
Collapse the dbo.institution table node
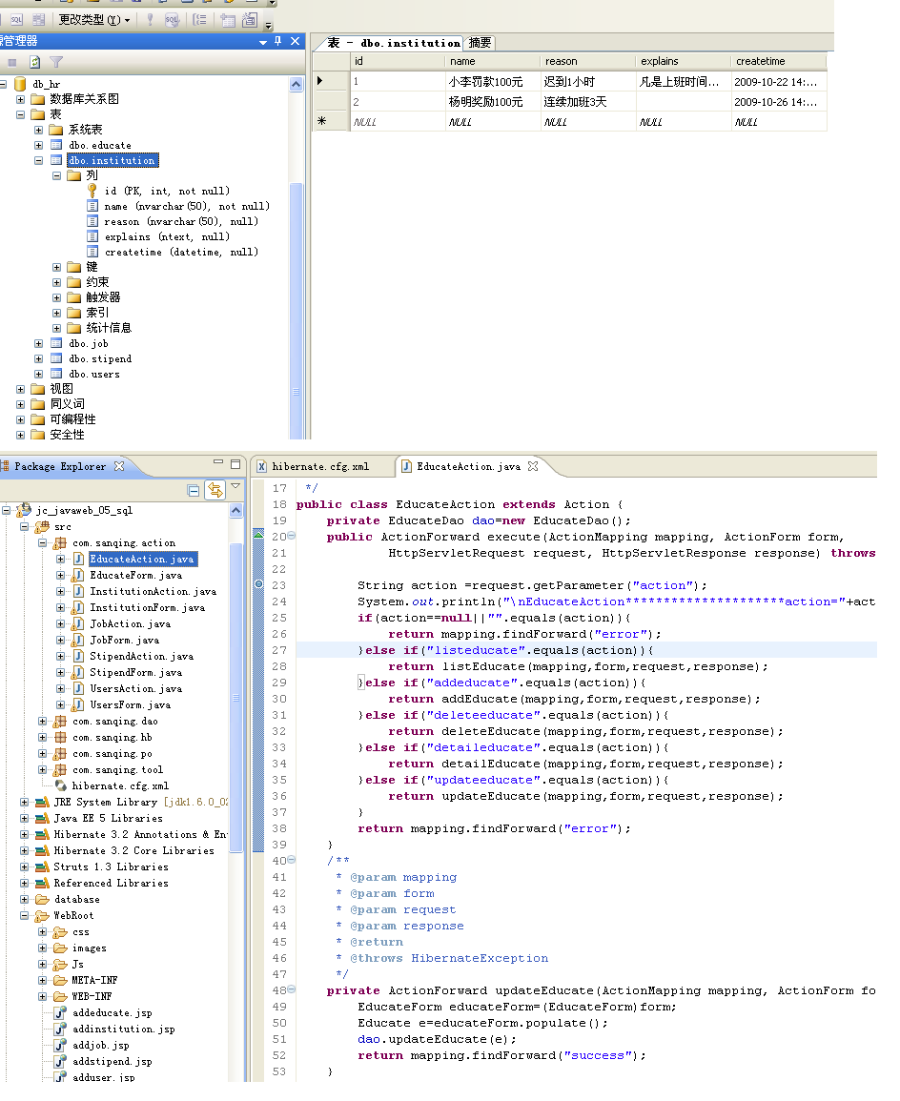39,161
